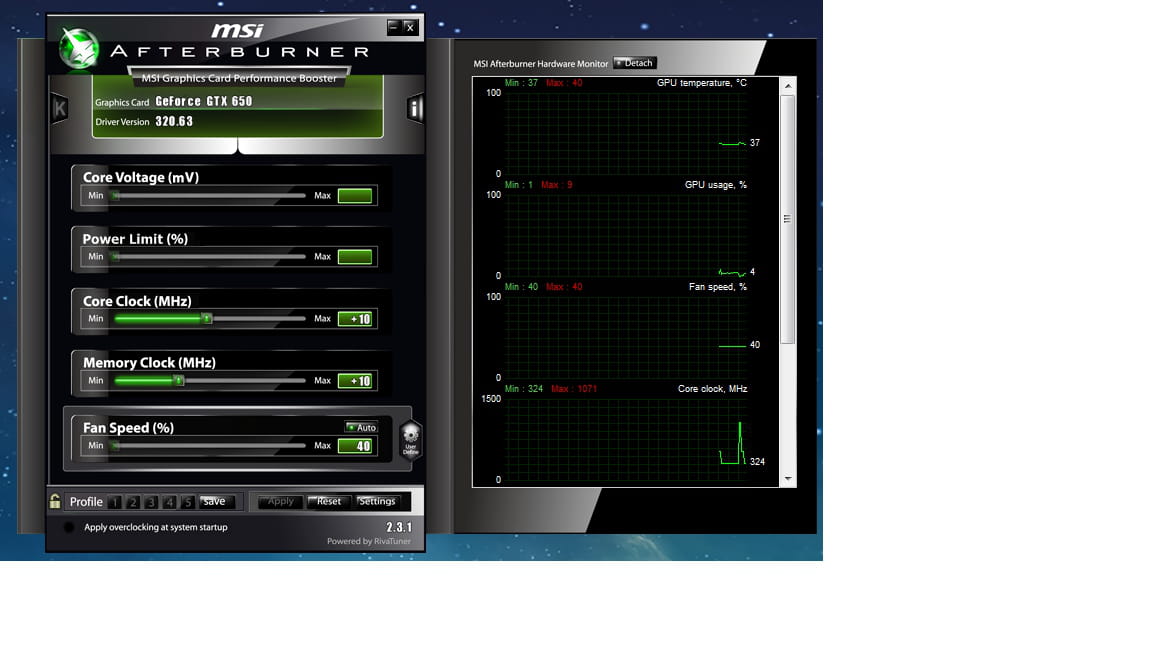Click the Memory Clock slider handle
Viewport: 1152px width, 648px height.
point(179,381)
